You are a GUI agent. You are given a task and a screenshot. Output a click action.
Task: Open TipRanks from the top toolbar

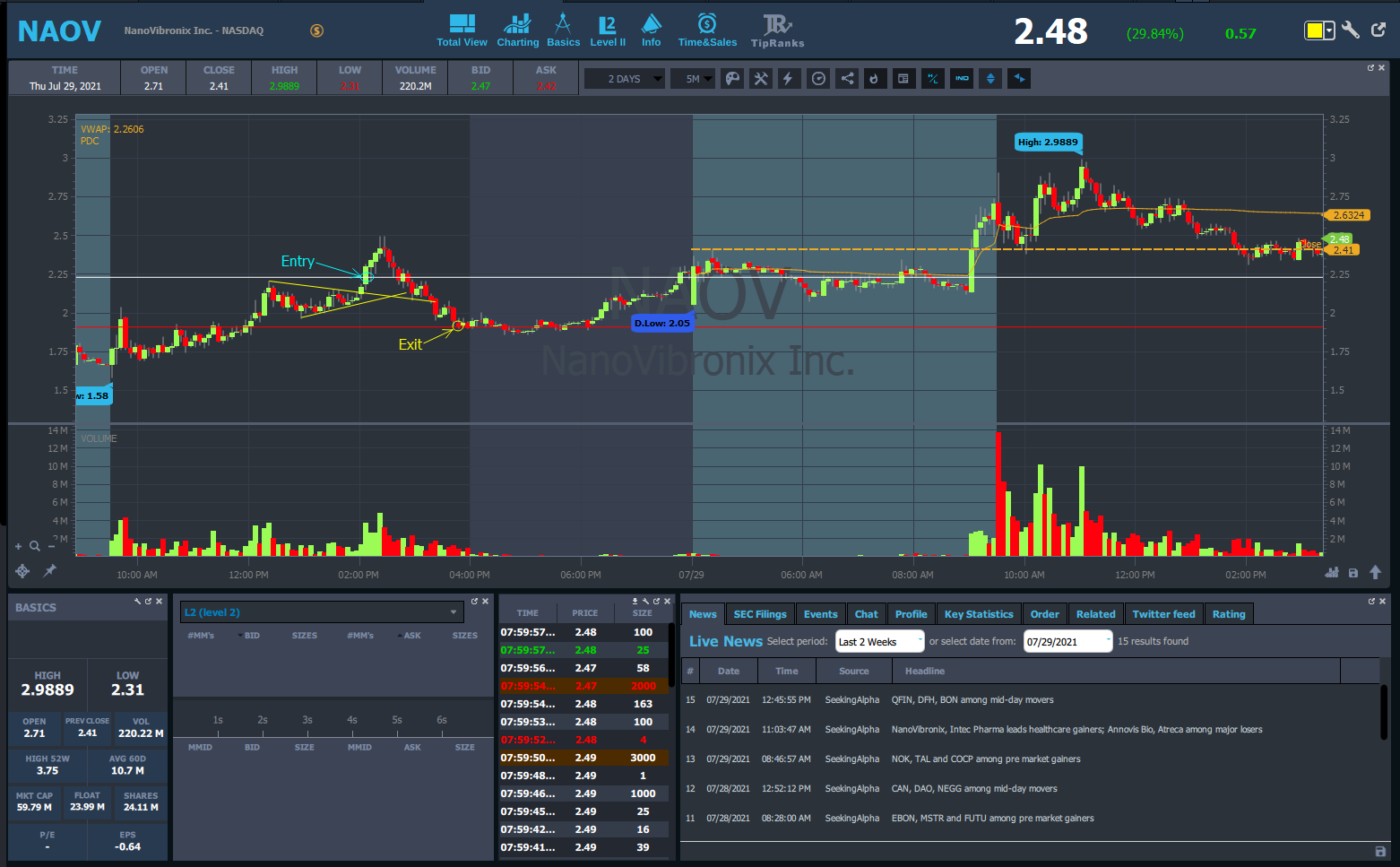[777, 30]
